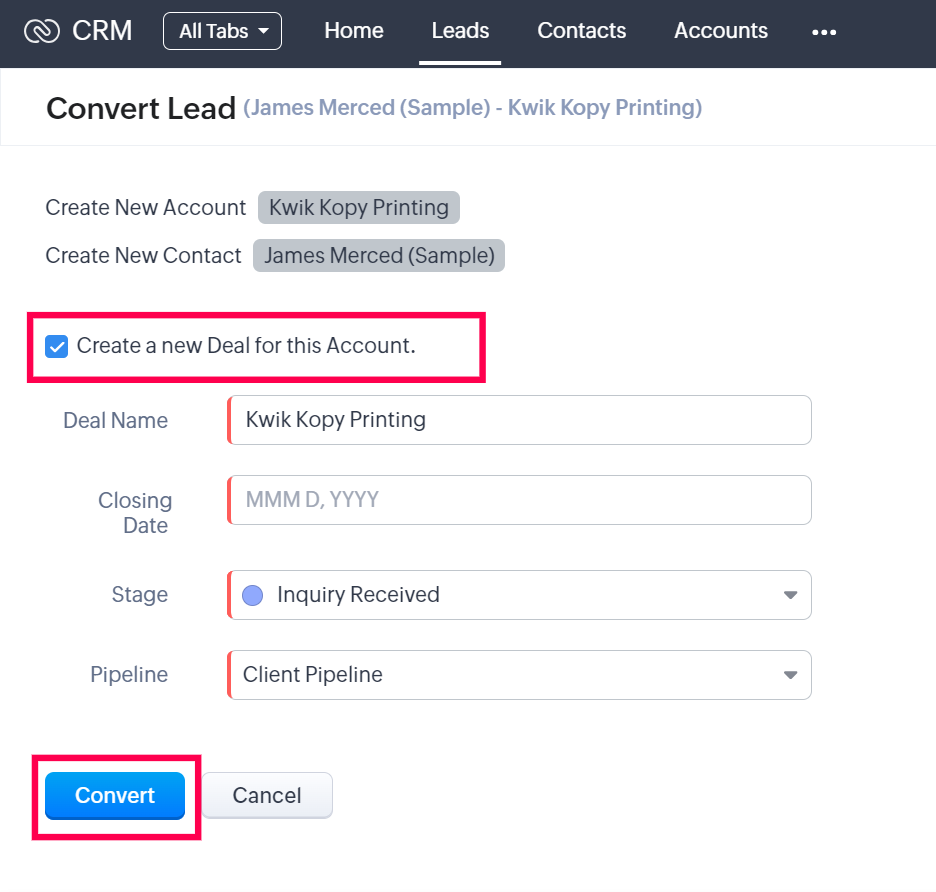Image resolution: width=936 pixels, height=892 pixels.
Task: Click the Cancel button
Action: point(267,795)
